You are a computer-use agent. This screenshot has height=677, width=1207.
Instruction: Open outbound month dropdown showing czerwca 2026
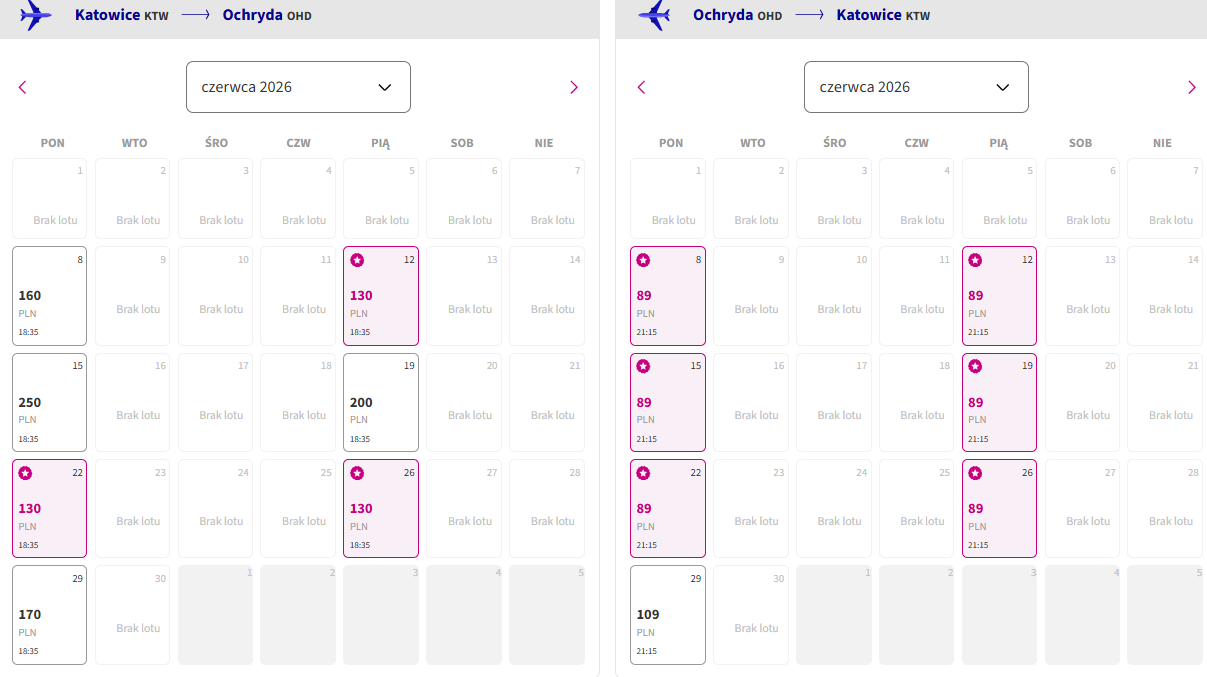pyautogui.click(x=298, y=87)
